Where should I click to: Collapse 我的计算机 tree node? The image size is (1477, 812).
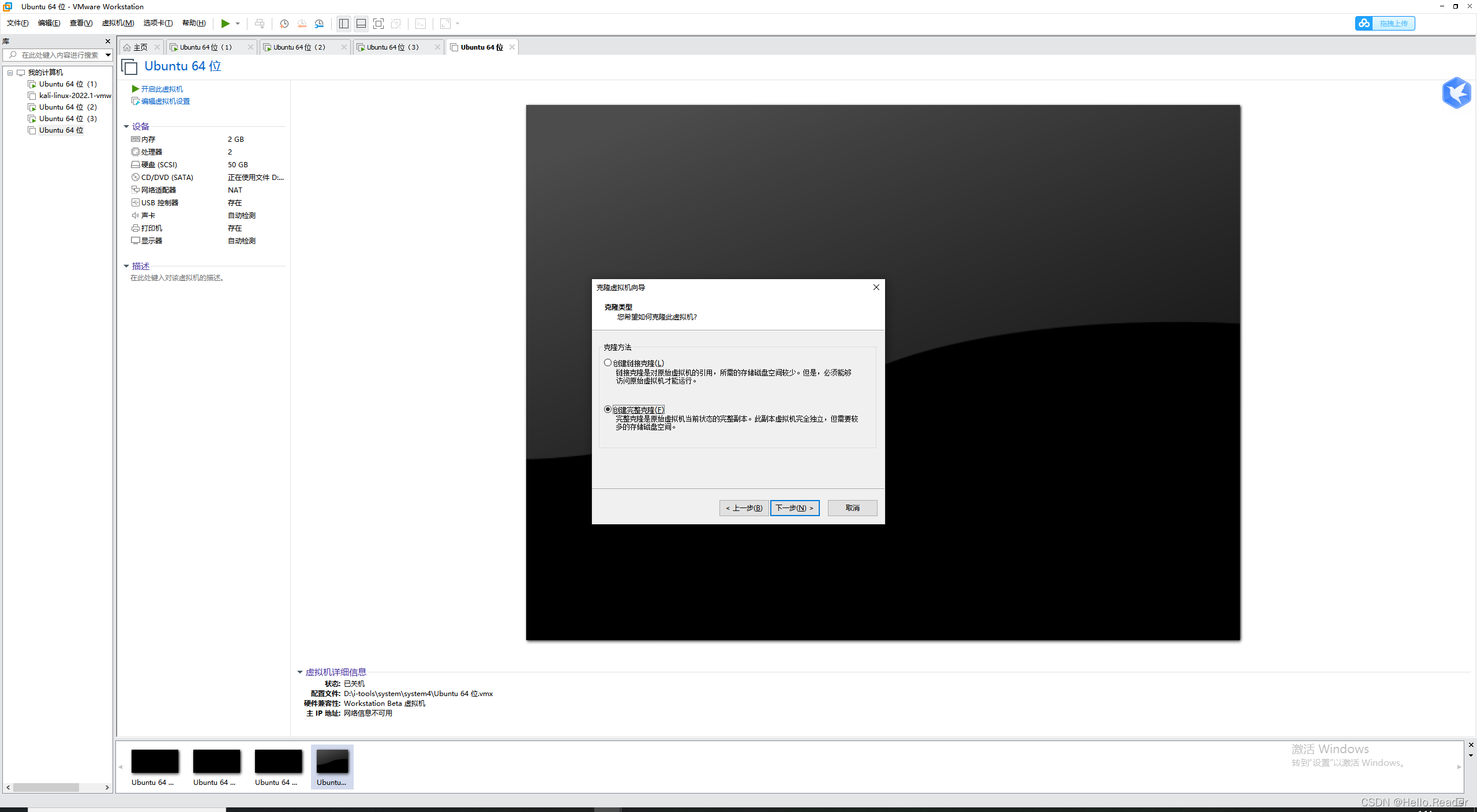click(10, 73)
